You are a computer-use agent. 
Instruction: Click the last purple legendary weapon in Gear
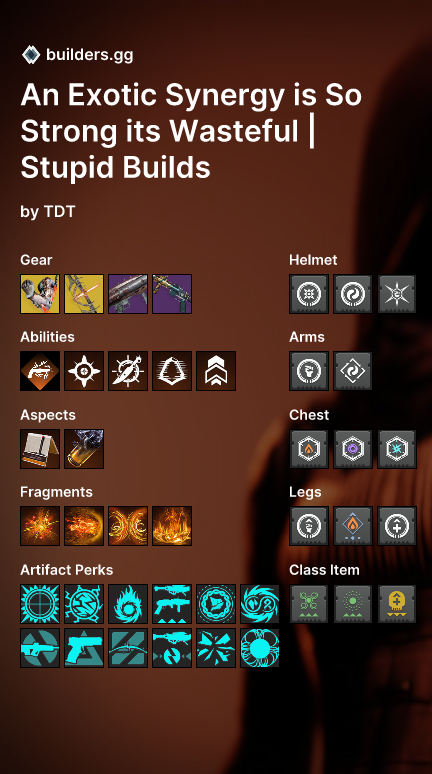[172, 294]
